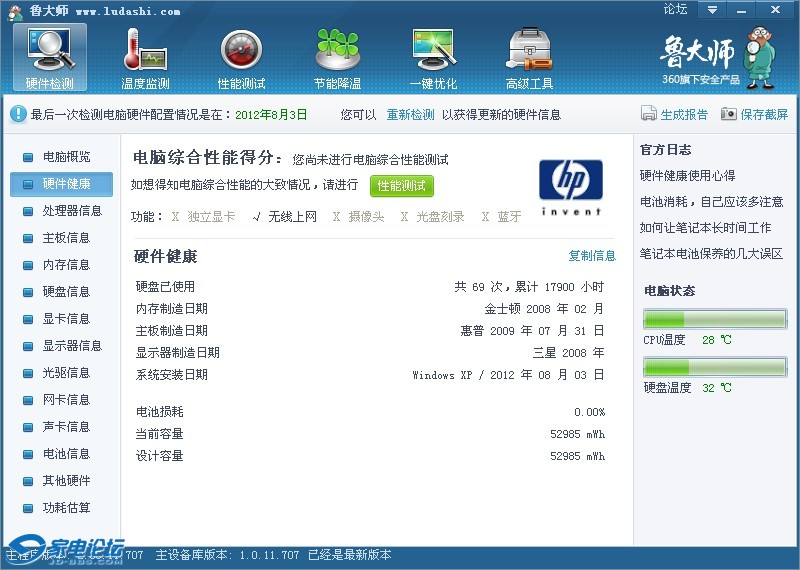Screen dimensions: 800x570
Task: Click the 设计容量 row label
Action: coord(159,456)
